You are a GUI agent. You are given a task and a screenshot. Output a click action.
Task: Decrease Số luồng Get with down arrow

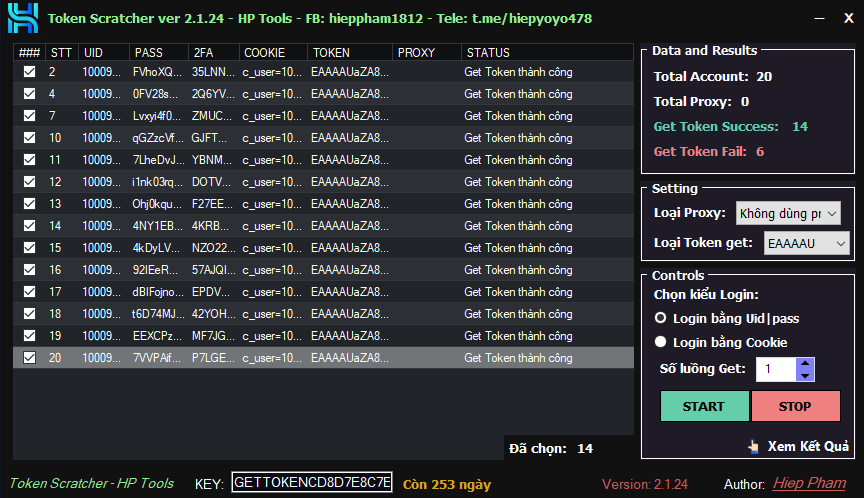click(805, 375)
